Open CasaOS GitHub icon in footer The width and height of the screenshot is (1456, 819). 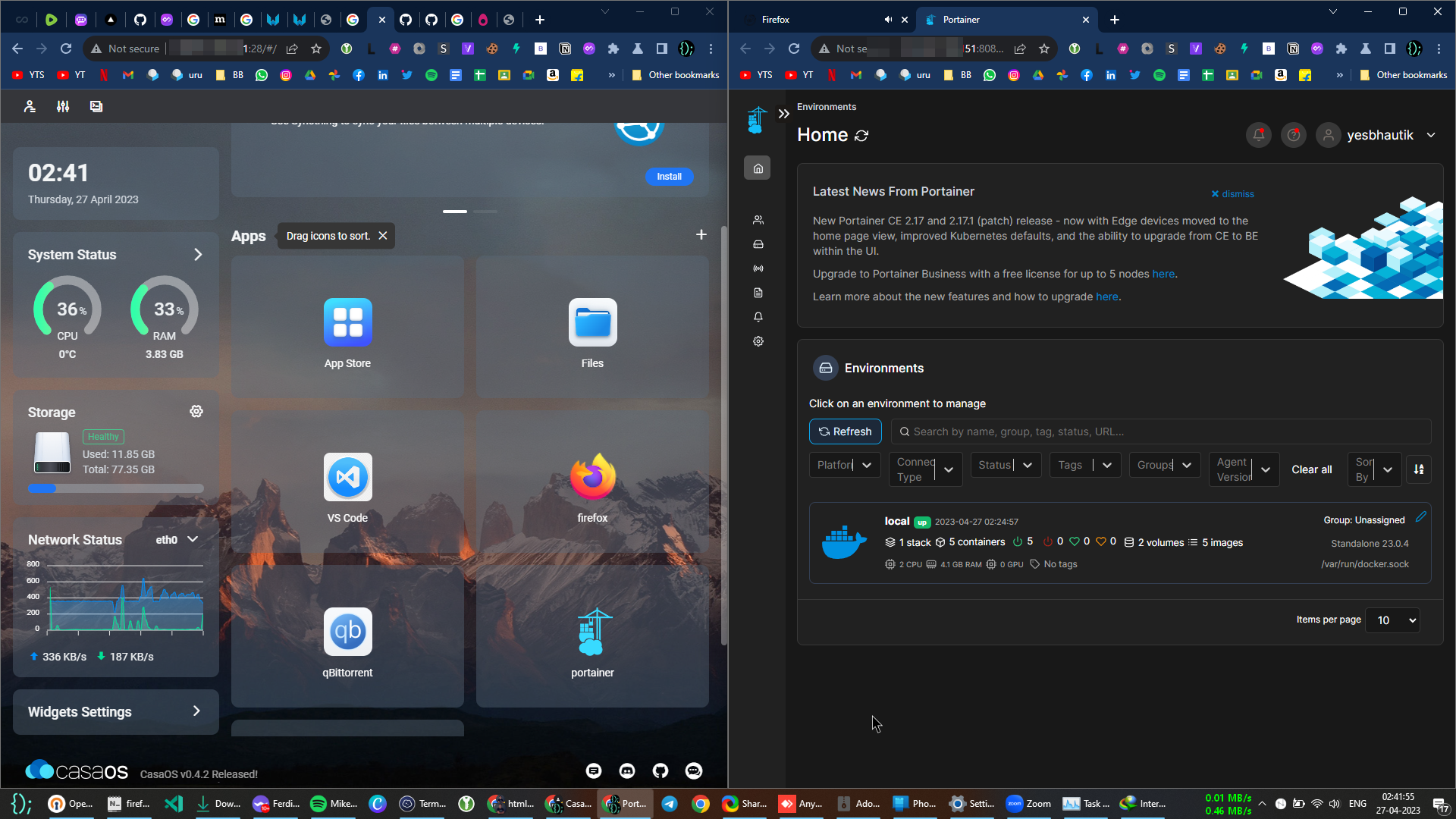click(661, 770)
